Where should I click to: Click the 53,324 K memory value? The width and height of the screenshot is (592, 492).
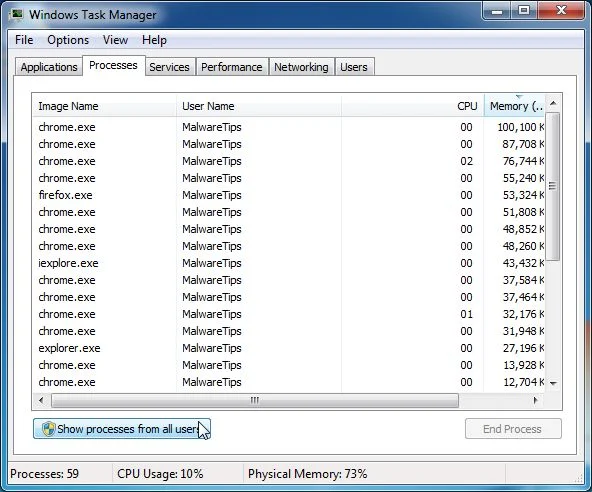click(523, 195)
